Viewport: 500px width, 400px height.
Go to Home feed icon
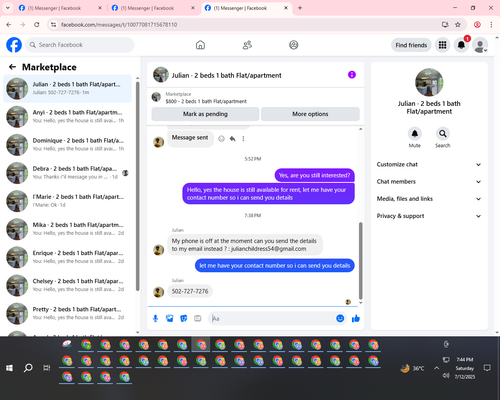200,45
